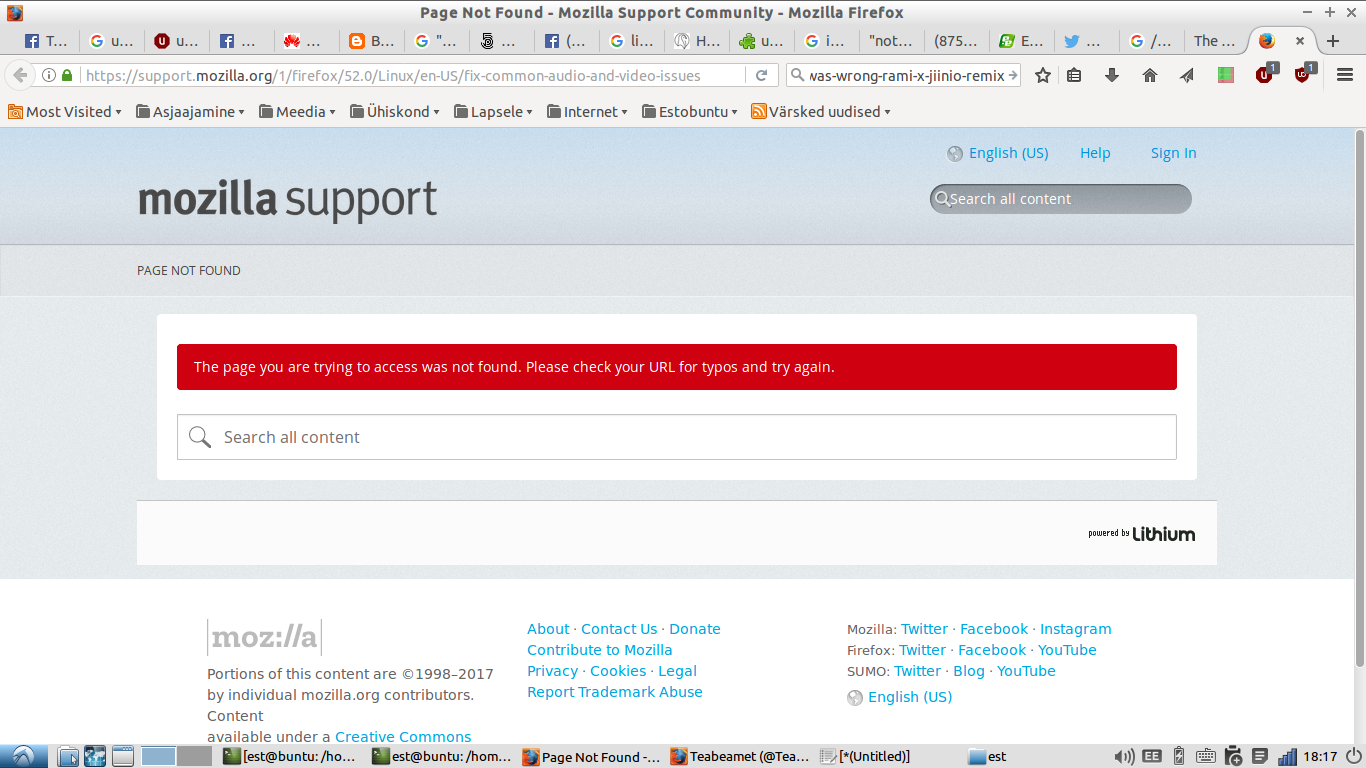Switch to the tab starting with "not...
The width and height of the screenshot is (1366, 768).
(890, 41)
